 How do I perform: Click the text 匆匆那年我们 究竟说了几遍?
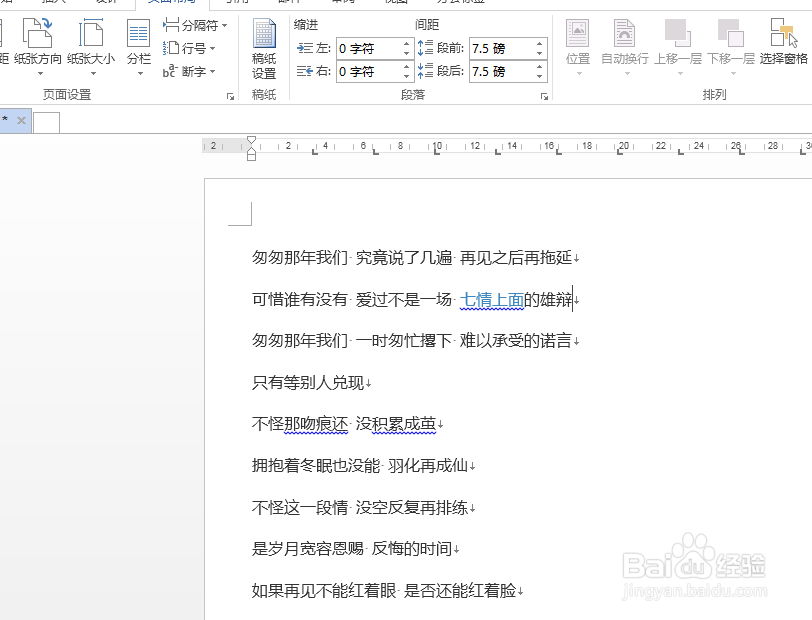point(352,257)
